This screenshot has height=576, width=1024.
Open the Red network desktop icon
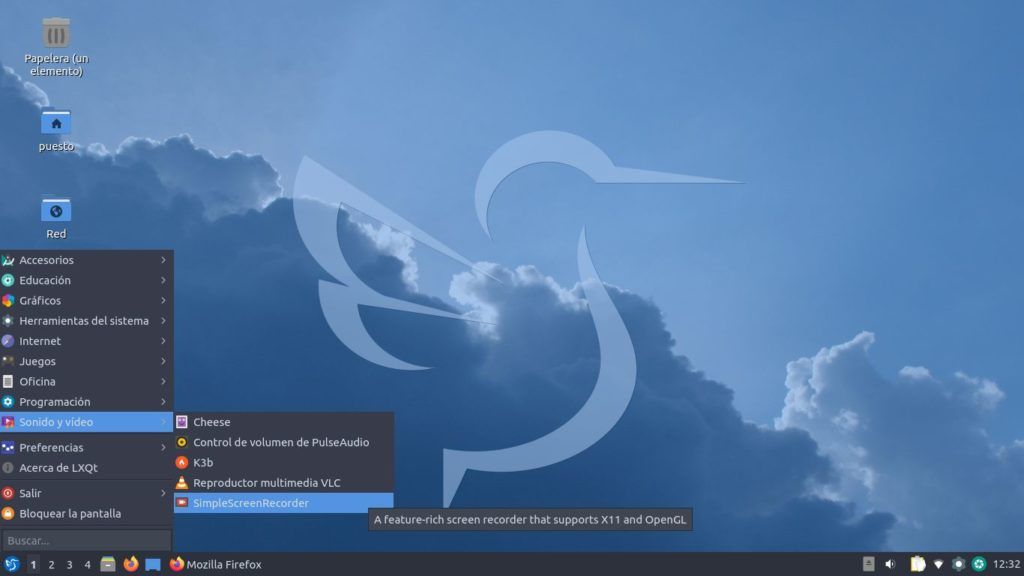pyautogui.click(x=56, y=210)
